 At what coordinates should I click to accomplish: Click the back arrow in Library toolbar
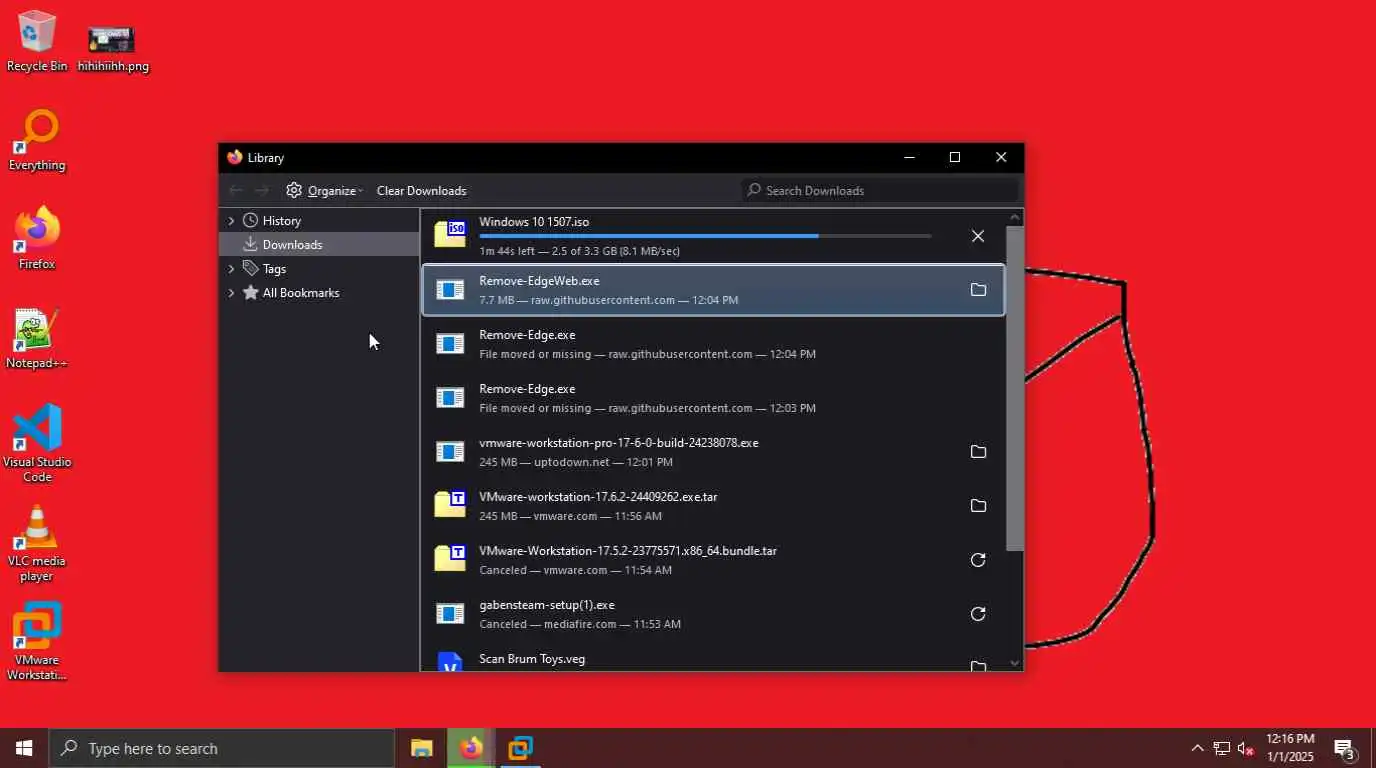coord(236,190)
